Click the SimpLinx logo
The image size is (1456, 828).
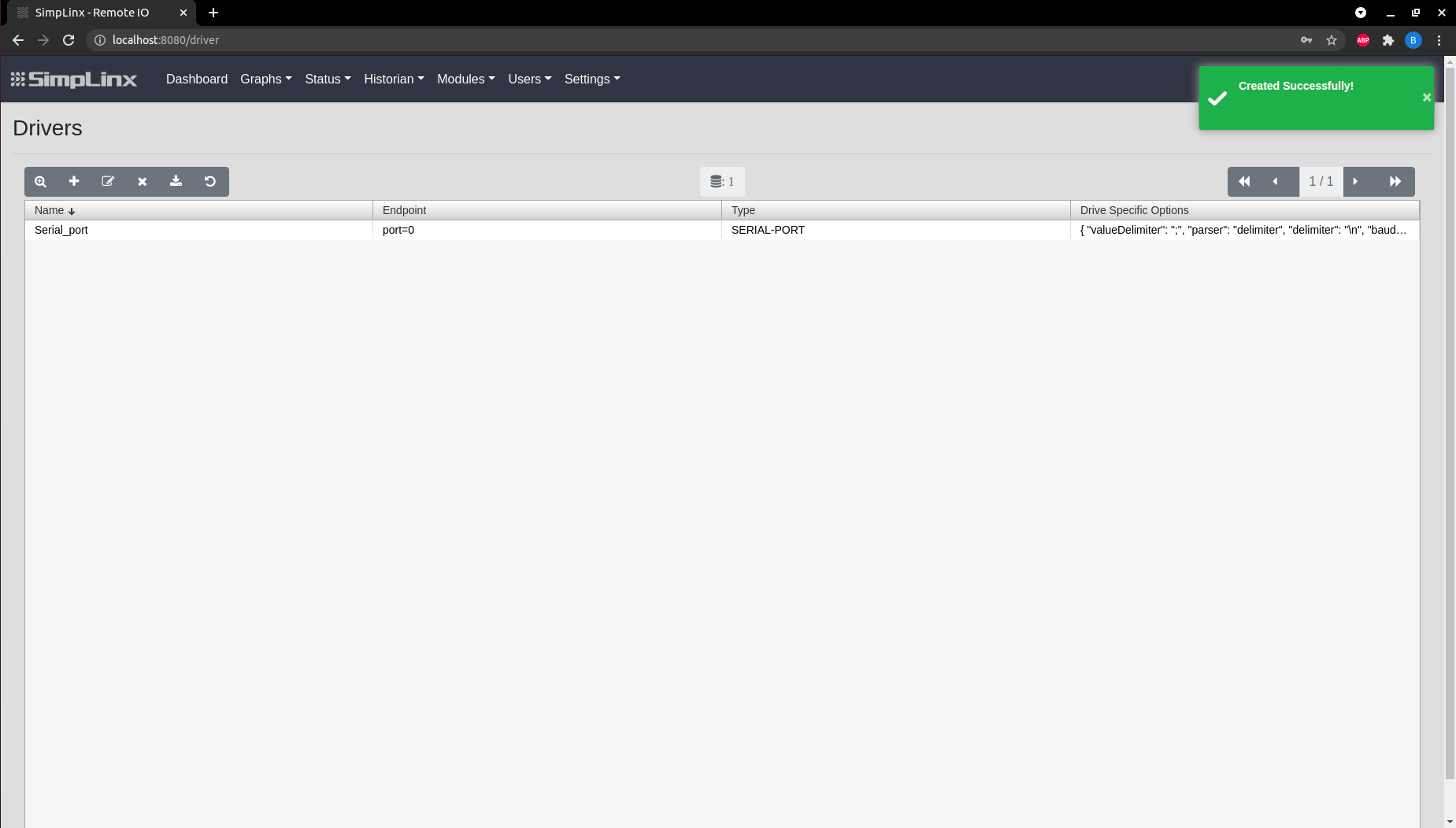pyautogui.click(x=74, y=79)
